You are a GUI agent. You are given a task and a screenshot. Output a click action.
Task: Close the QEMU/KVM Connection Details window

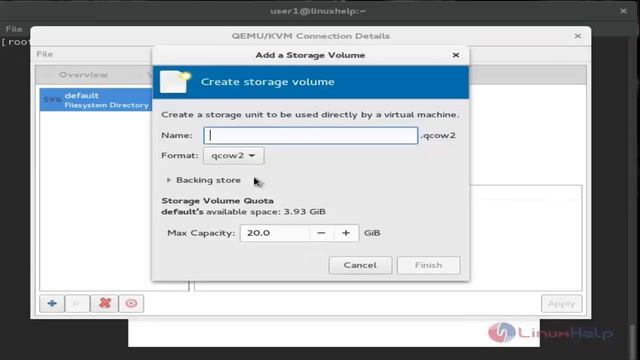pos(578,36)
